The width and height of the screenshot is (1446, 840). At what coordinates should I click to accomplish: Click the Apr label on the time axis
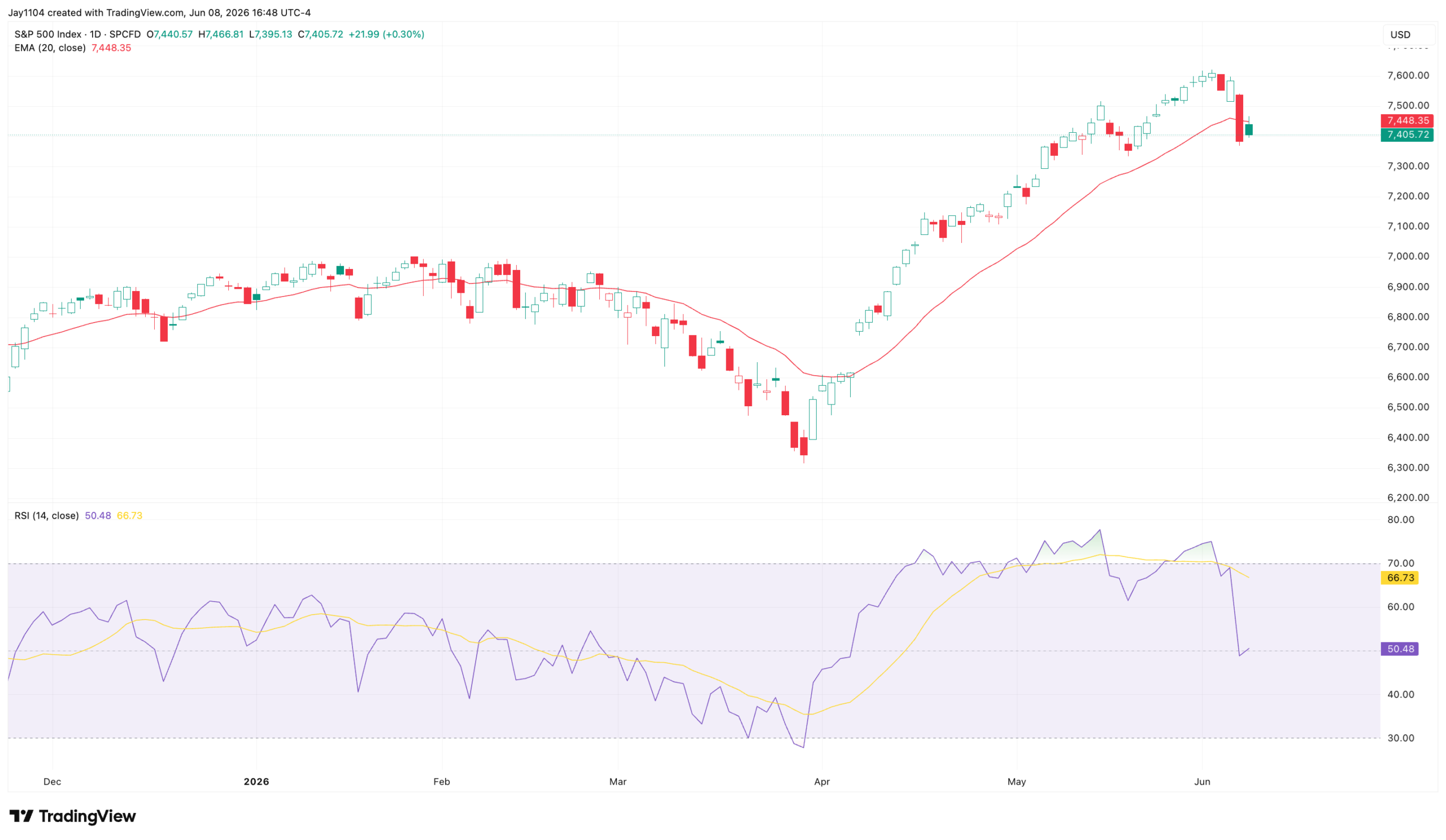[x=822, y=781]
